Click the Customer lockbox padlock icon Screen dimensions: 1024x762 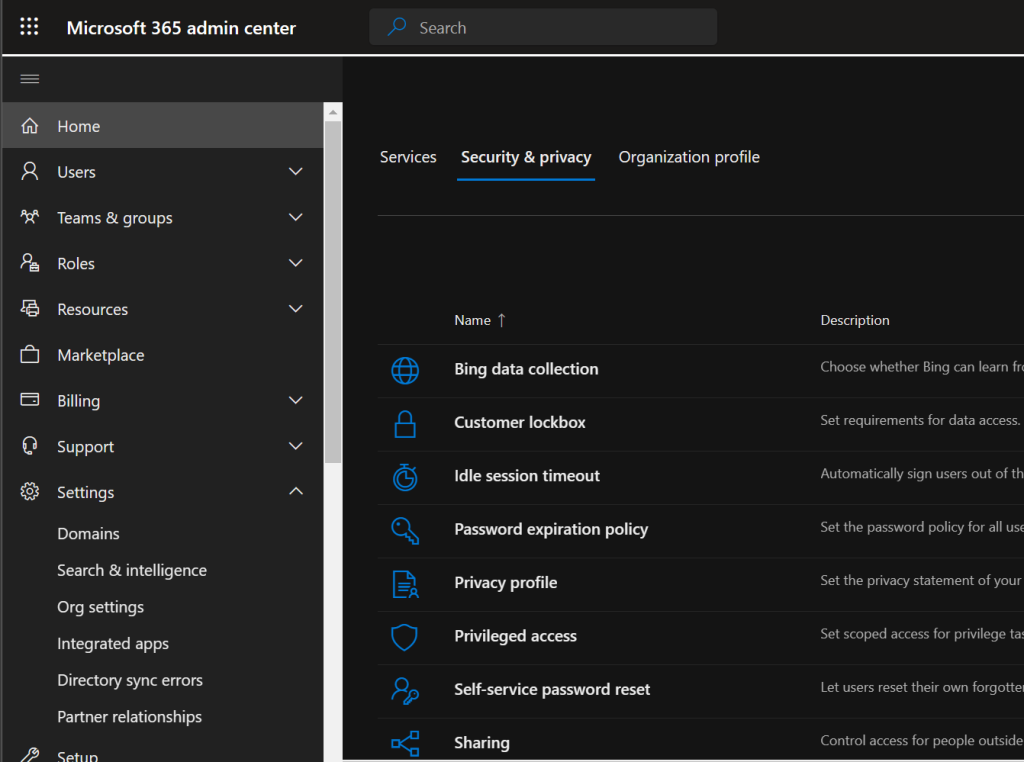coord(405,423)
